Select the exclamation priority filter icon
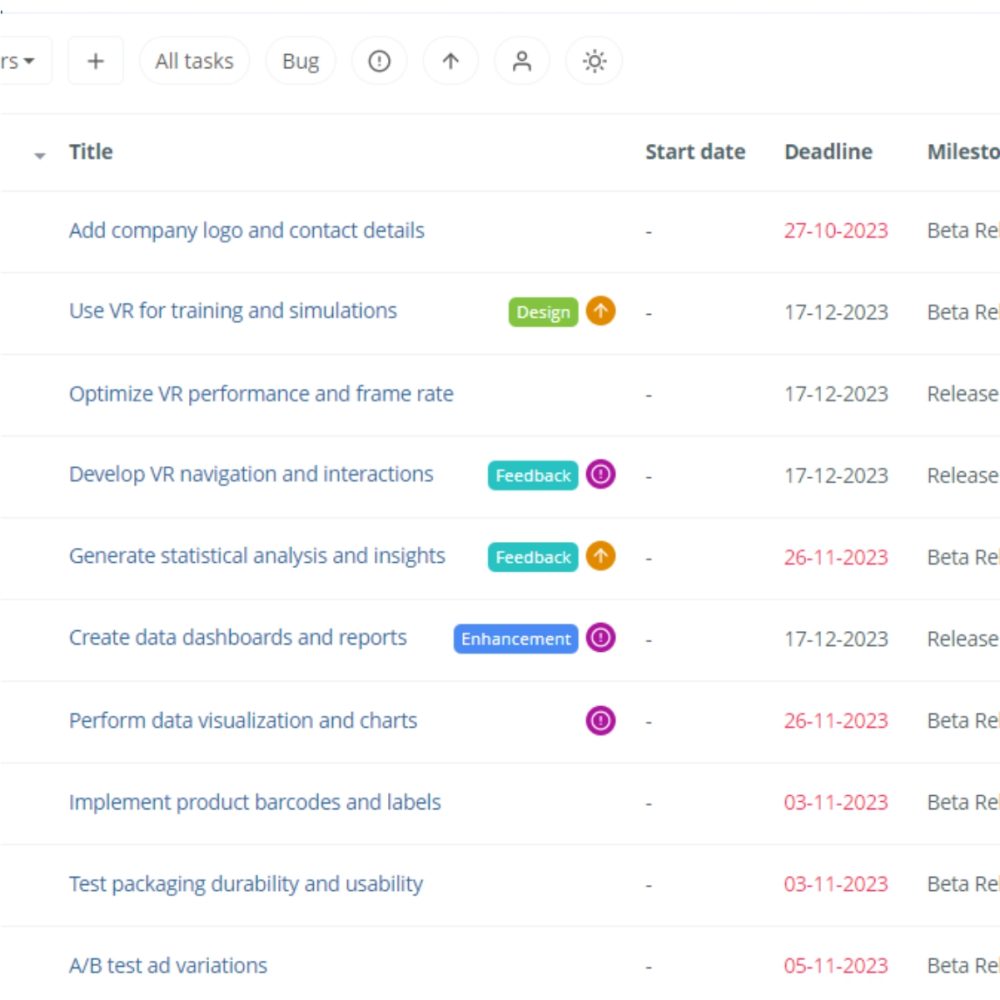This screenshot has height=1000, width=1000. click(x=379, y=61)
